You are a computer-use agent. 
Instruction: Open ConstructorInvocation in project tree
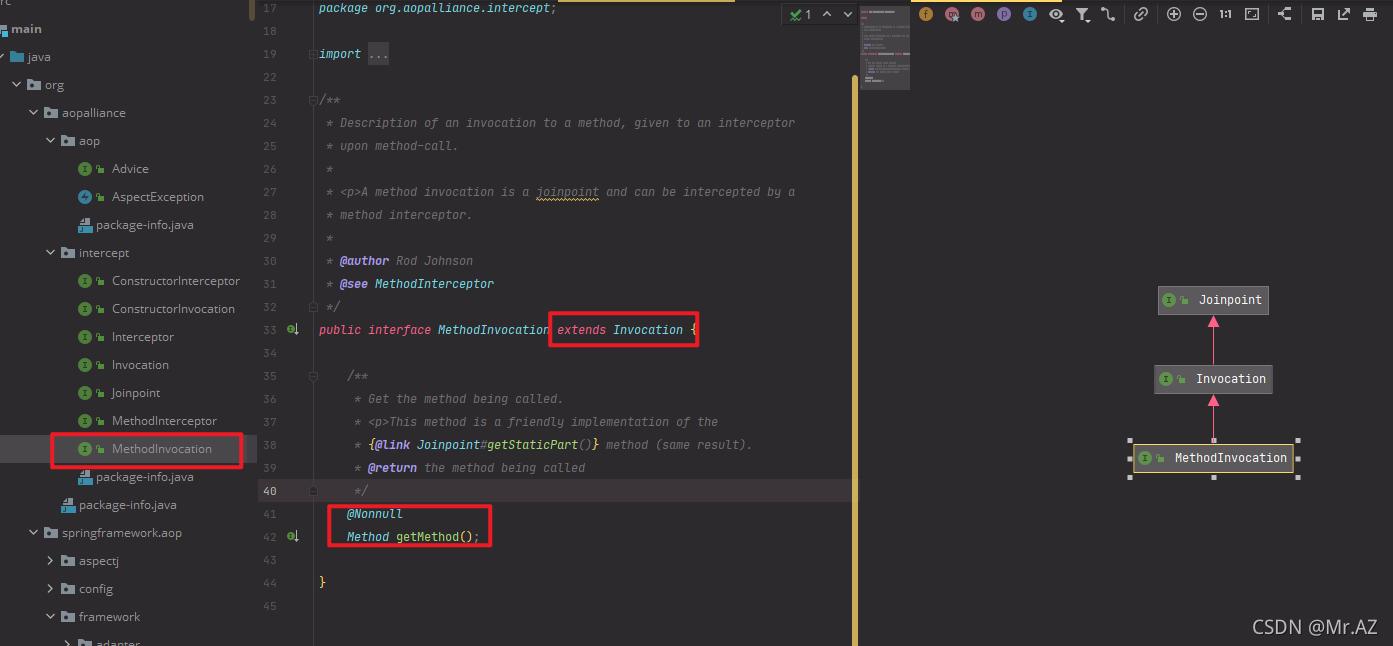tap(173, 309)
